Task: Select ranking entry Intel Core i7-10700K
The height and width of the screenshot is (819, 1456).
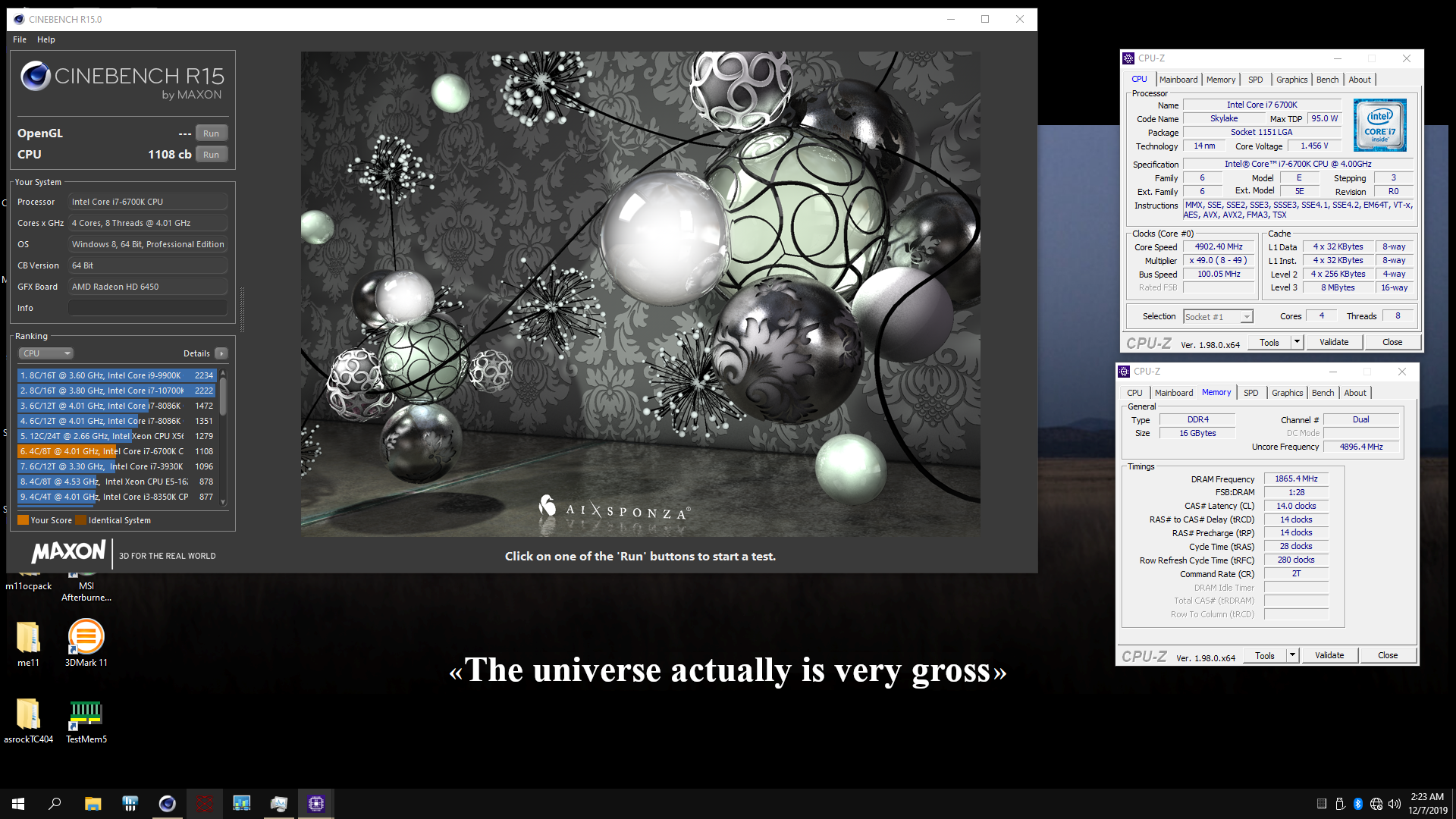Action: [117, 391]
